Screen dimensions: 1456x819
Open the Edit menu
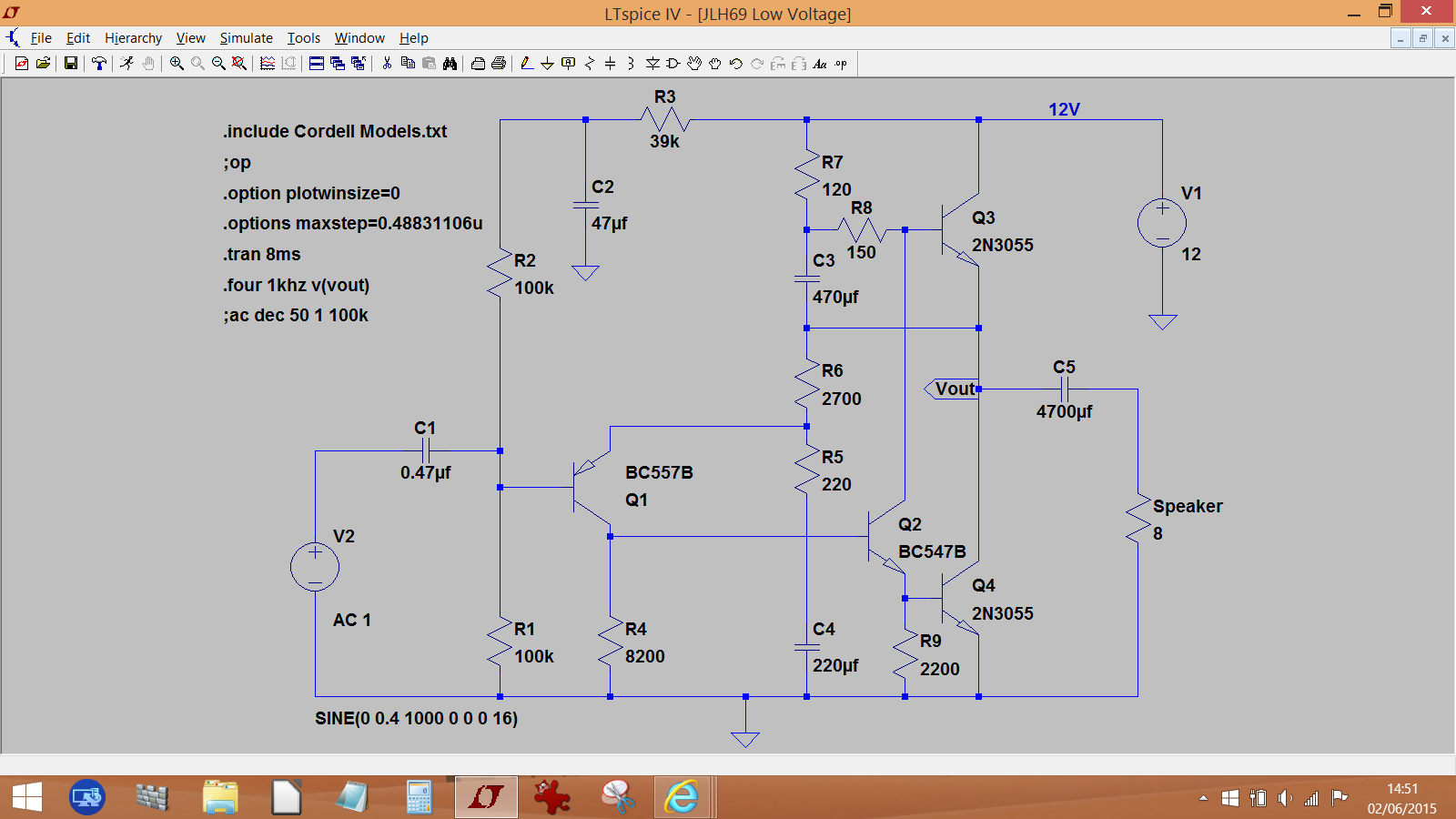coord(78,38)
